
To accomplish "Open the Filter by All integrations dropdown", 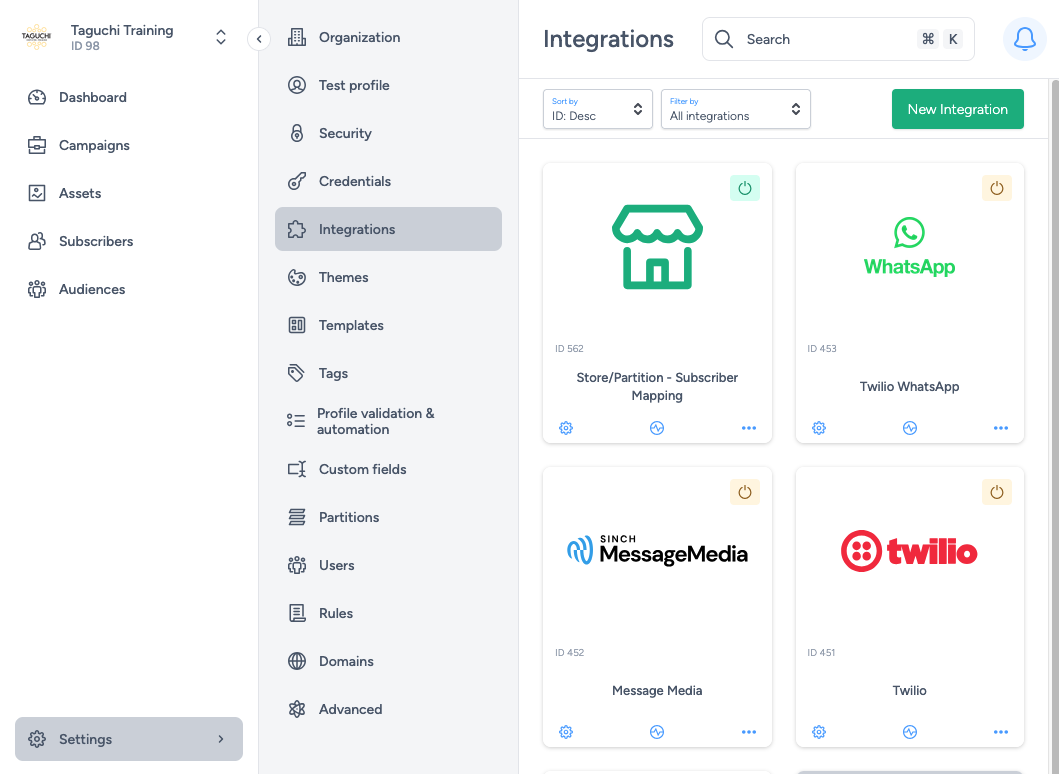I will click(735, 109).
